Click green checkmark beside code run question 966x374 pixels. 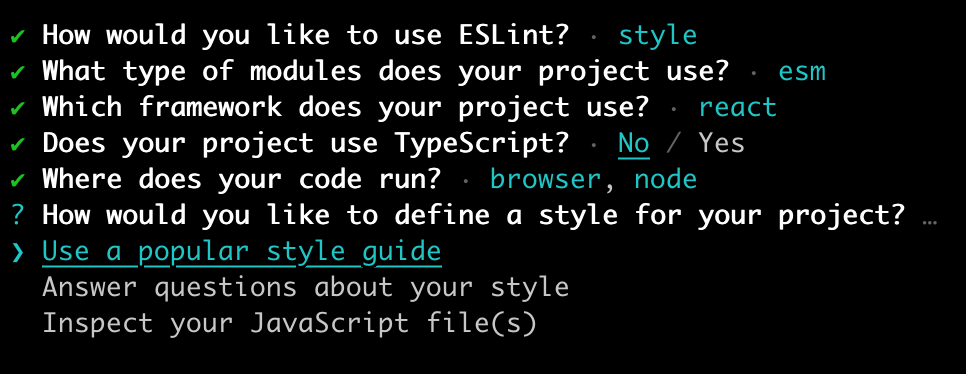pyautogui.click(x=18, y=180)
